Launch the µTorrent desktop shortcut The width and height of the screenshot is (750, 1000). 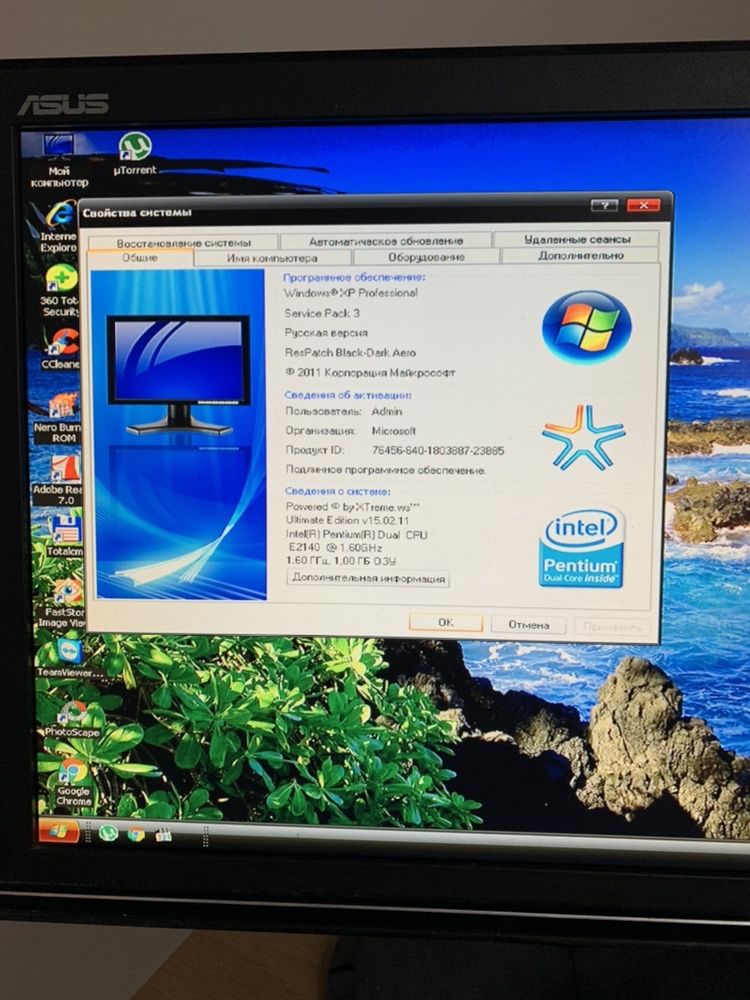[135, 154]
